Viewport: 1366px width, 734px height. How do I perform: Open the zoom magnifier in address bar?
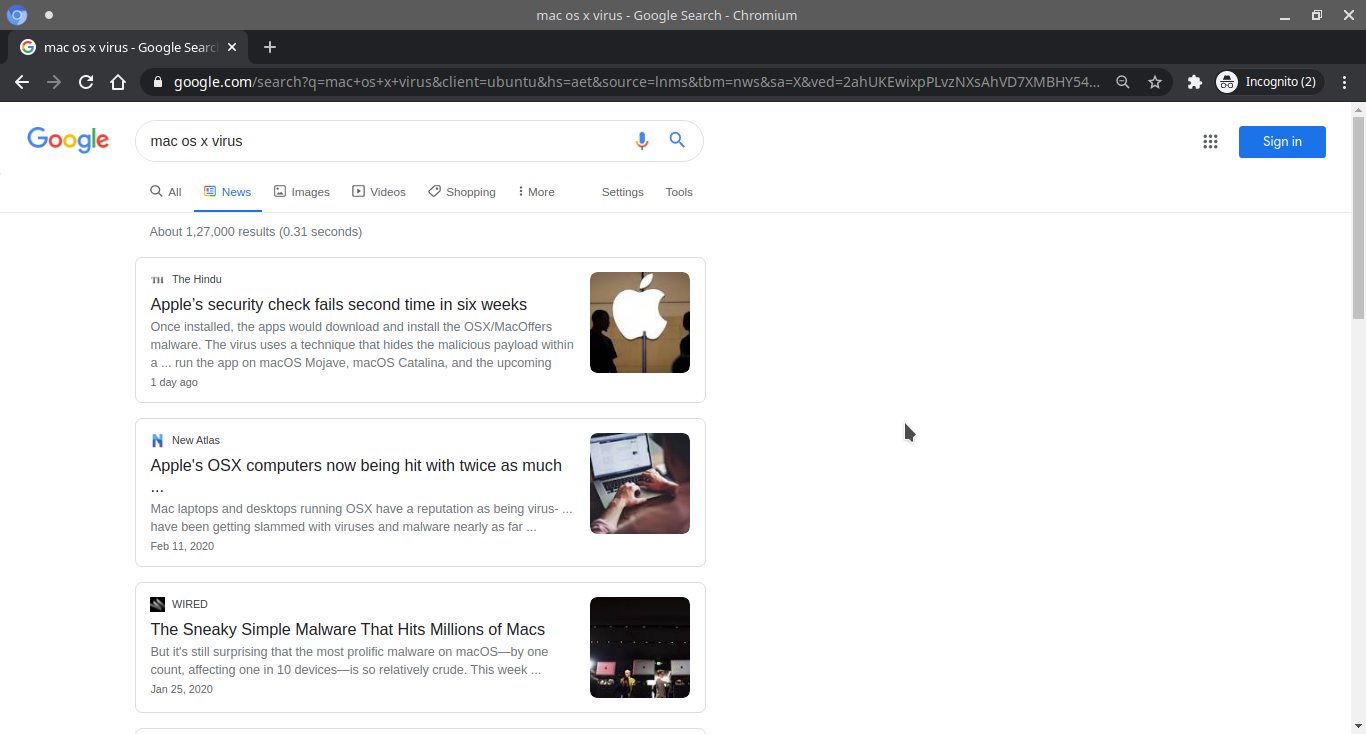click(1123, 82)
